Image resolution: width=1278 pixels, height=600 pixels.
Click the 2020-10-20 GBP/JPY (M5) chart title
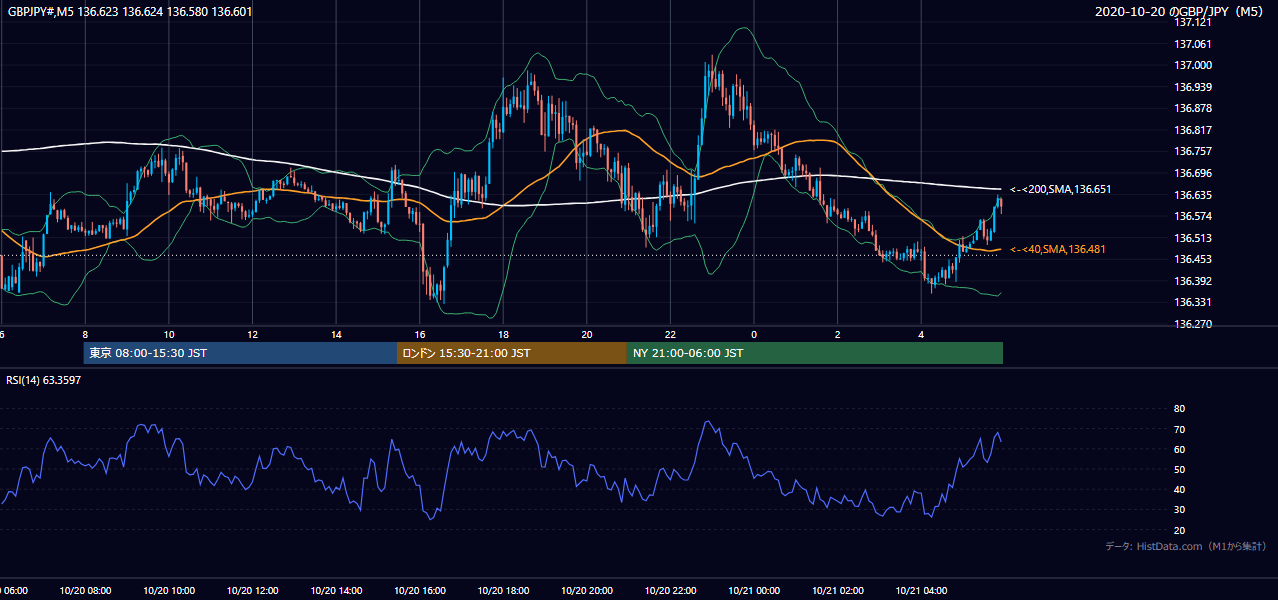[1180, 12]
